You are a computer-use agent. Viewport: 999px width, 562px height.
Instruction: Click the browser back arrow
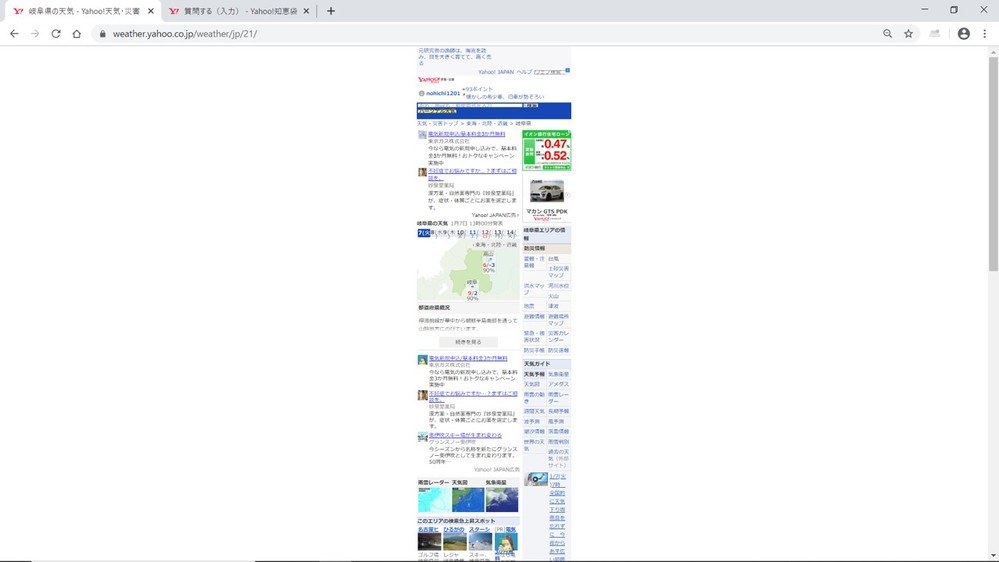coord(14,34)
